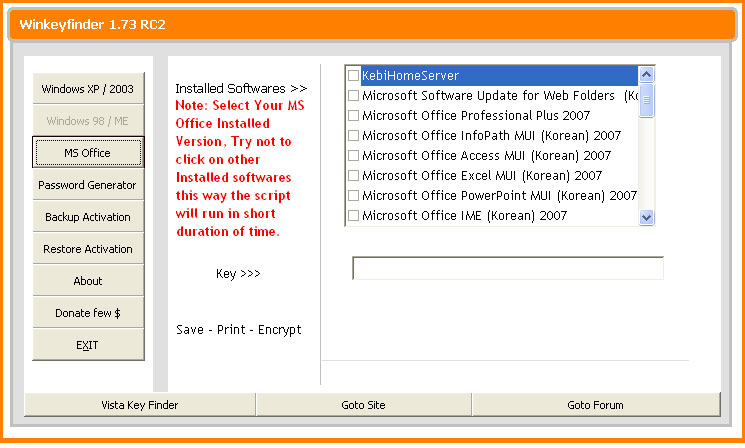Viewport: 745px width, 448px height.
Task: Tick Microsoft Office Professional Plus 2007 checkbox
Action: tap(353, 115)
